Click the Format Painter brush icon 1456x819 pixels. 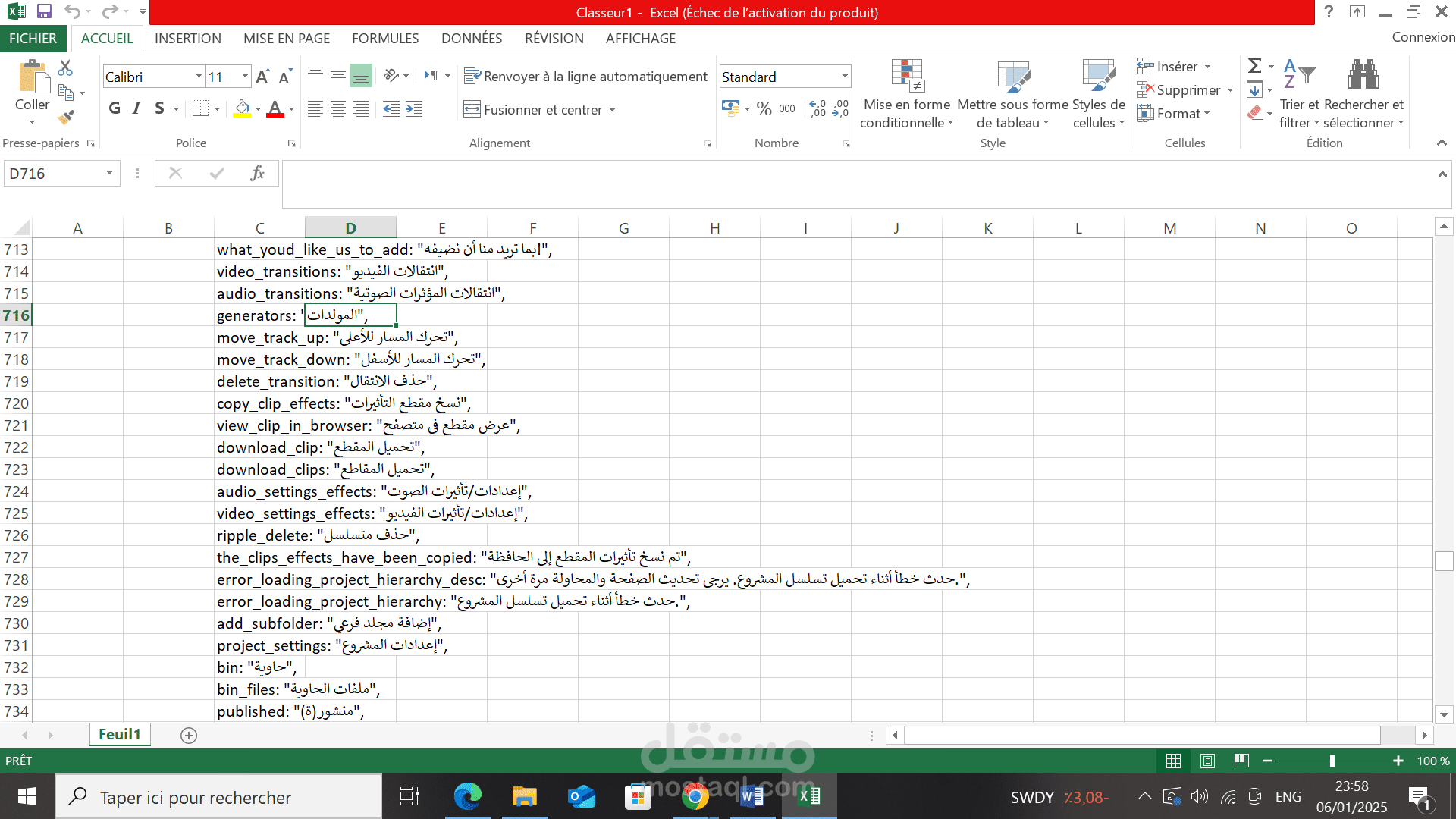pos(66,118)
